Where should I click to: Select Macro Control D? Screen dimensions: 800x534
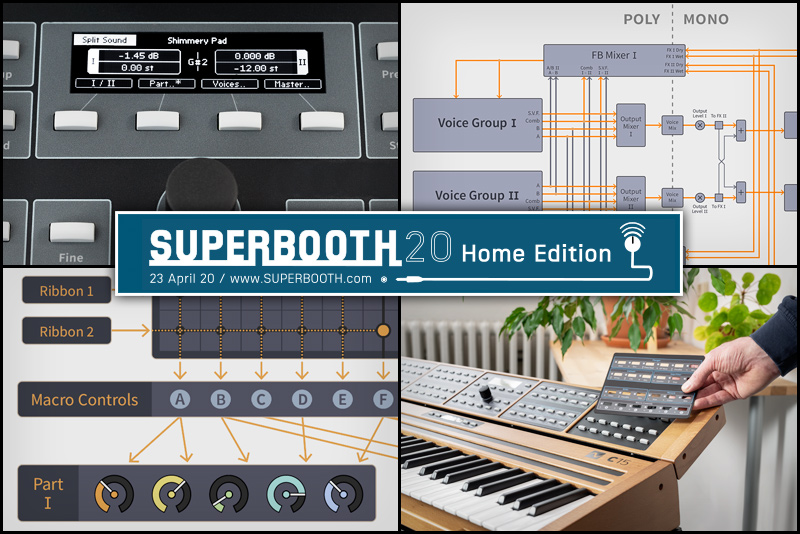pyautogui.click(x=302, y=399)
